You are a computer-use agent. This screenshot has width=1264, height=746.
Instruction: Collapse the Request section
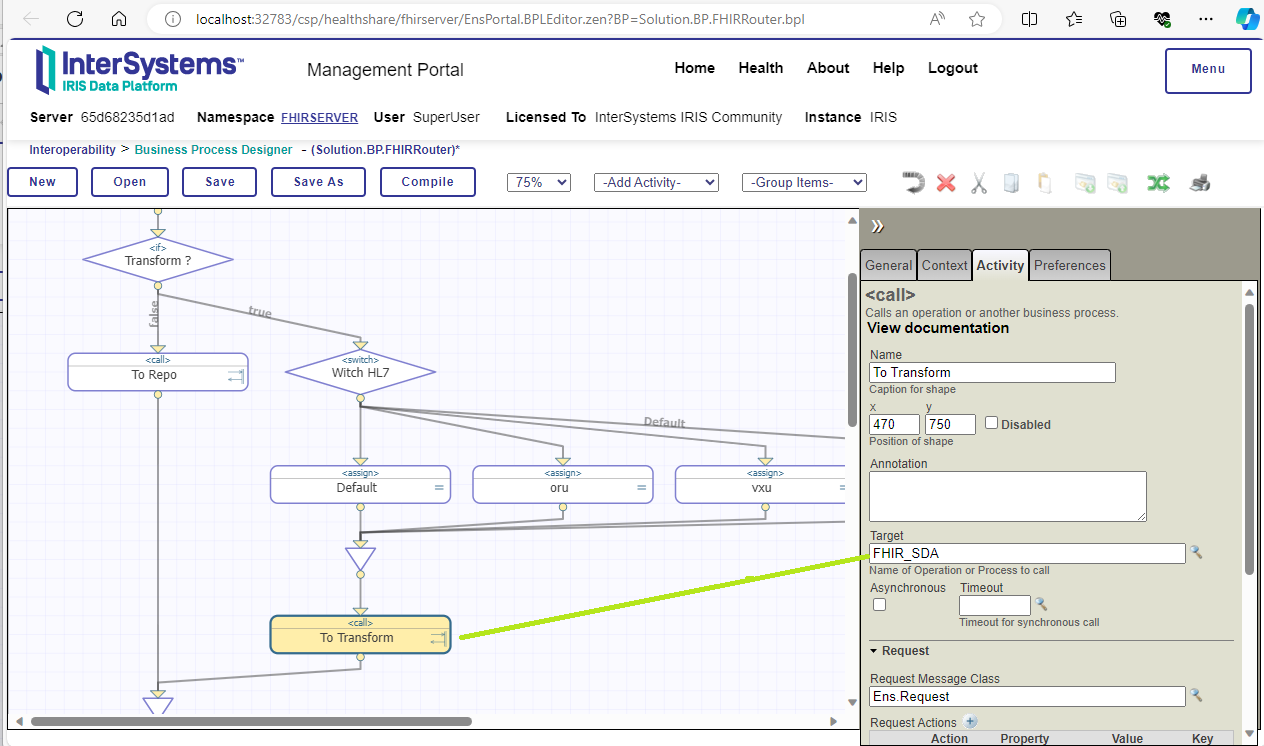coord(876,651)
